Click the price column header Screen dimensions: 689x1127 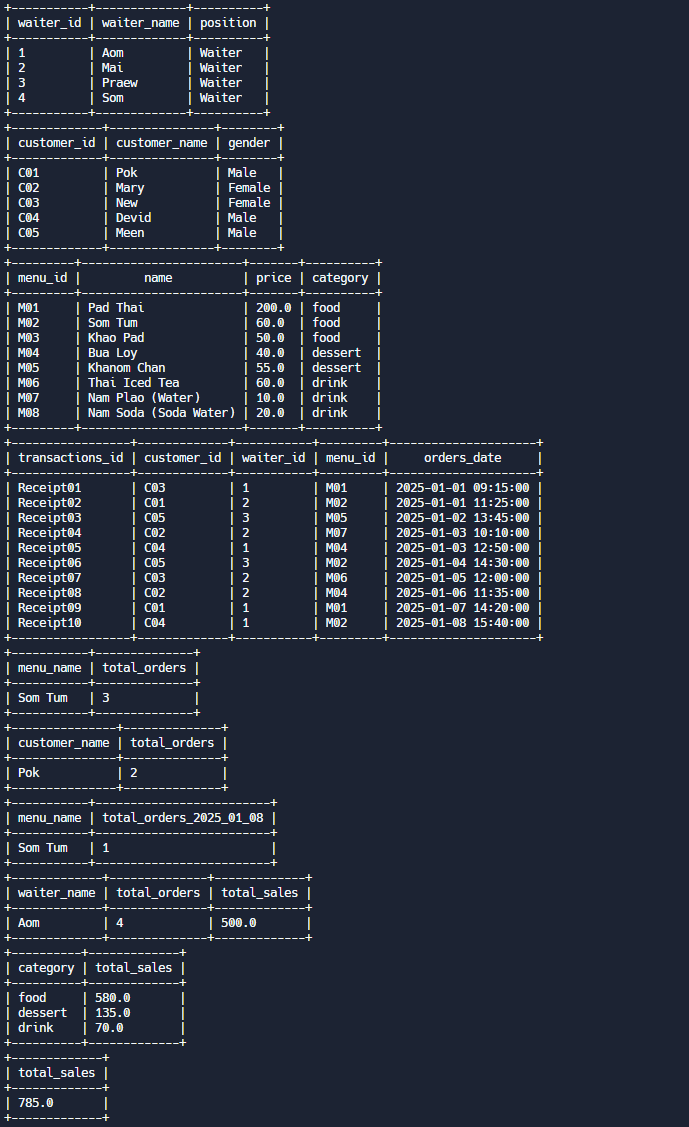[x=273, y=278]
